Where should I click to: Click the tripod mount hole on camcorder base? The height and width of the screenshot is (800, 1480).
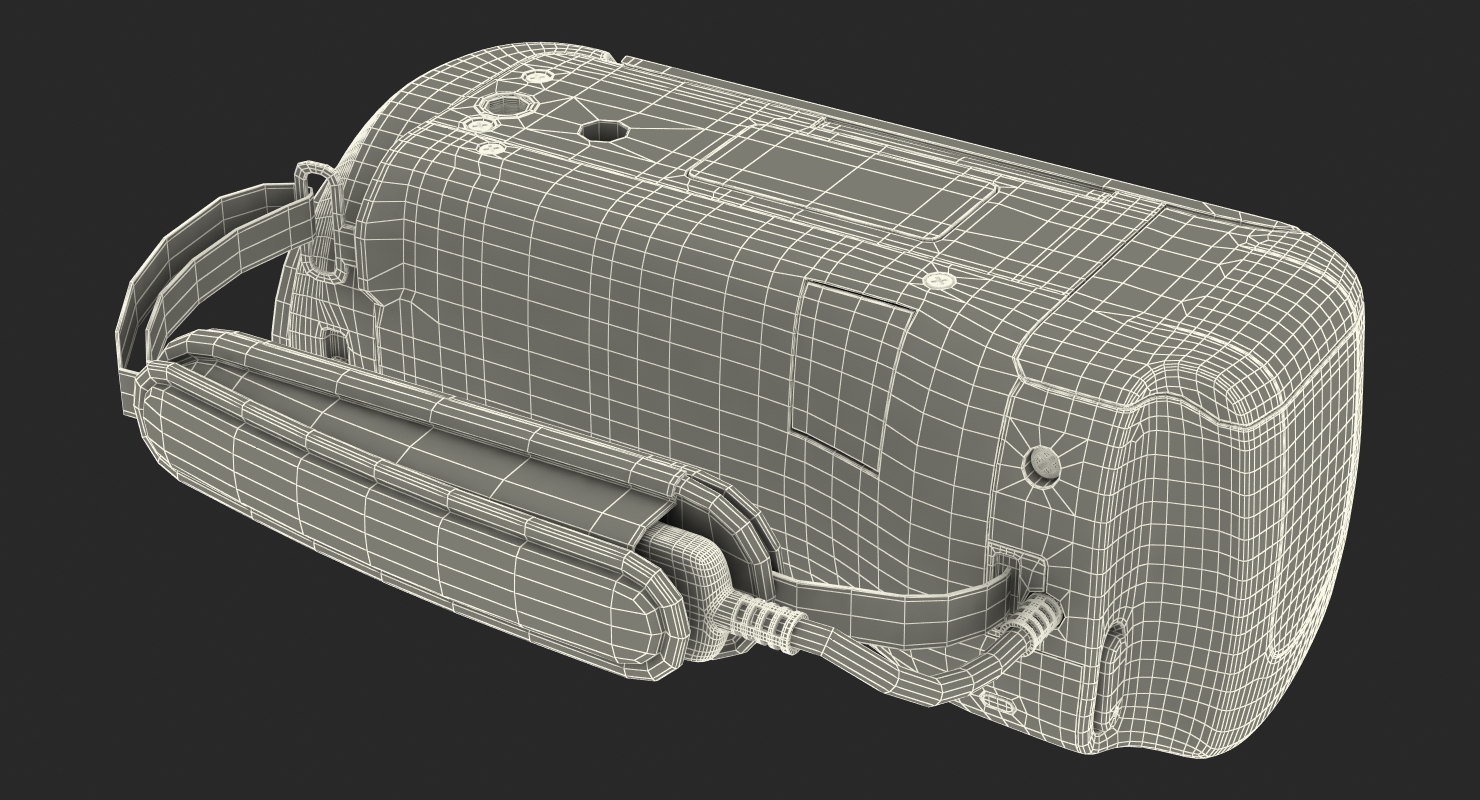(602, 131)
